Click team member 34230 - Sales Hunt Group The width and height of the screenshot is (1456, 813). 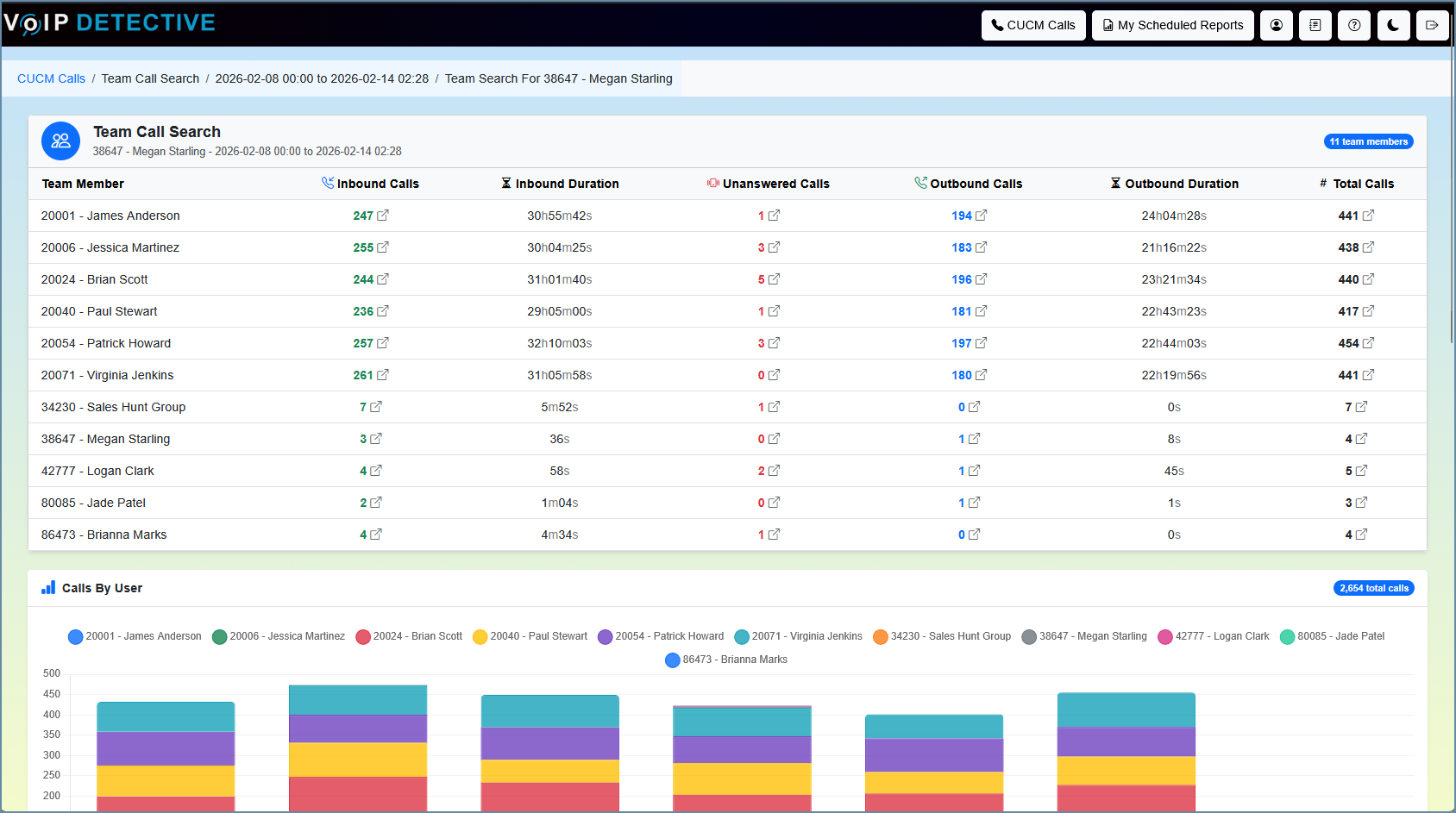113,407
